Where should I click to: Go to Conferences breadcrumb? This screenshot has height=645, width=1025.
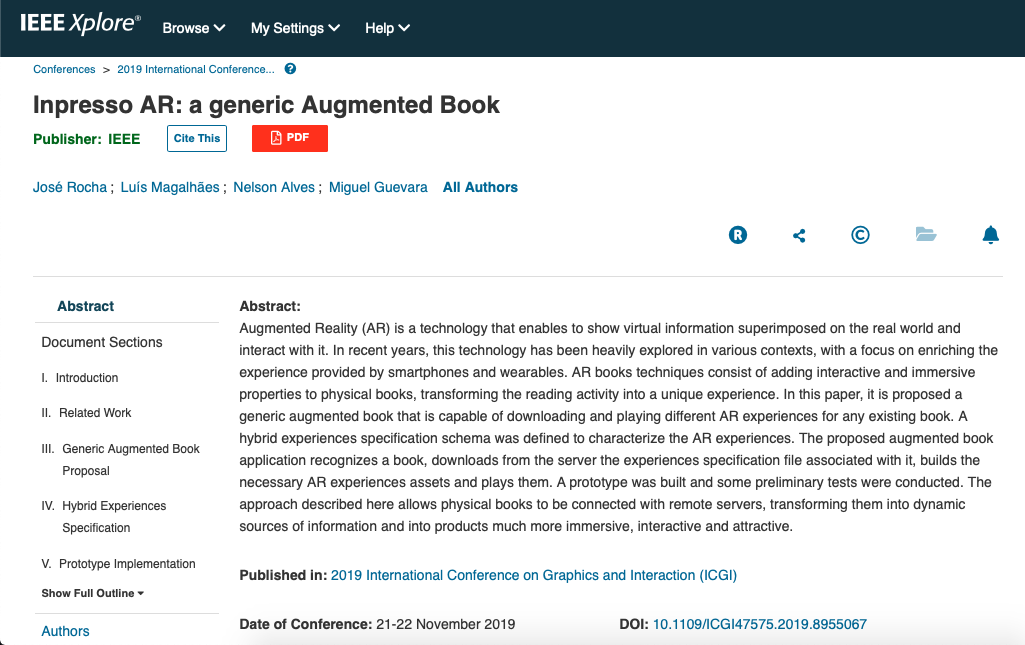pos(64,69)
